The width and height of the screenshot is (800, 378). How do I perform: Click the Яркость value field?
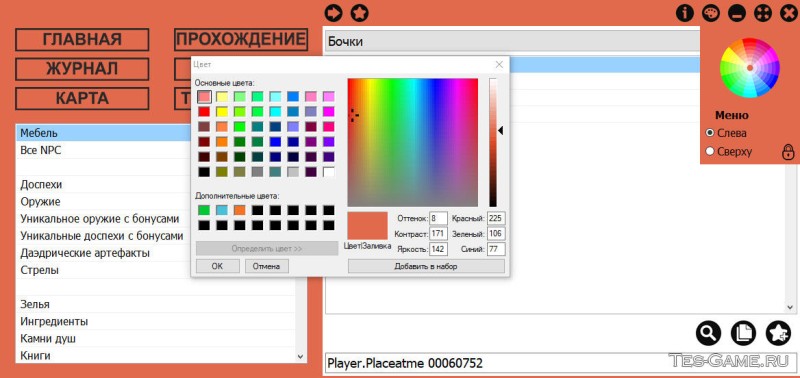coord(438,249)
